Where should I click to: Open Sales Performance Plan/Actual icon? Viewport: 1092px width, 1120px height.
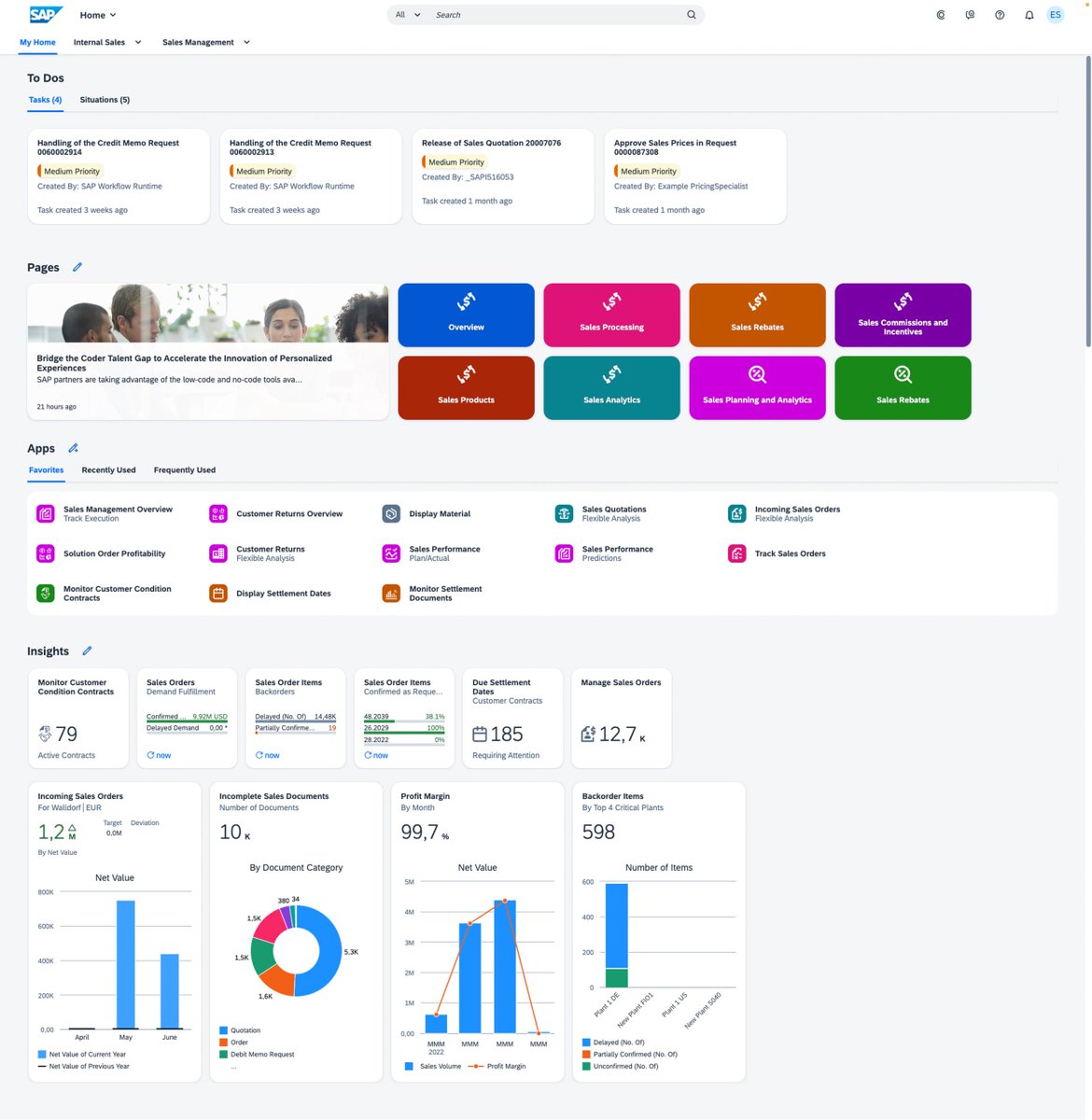point(391,553)
